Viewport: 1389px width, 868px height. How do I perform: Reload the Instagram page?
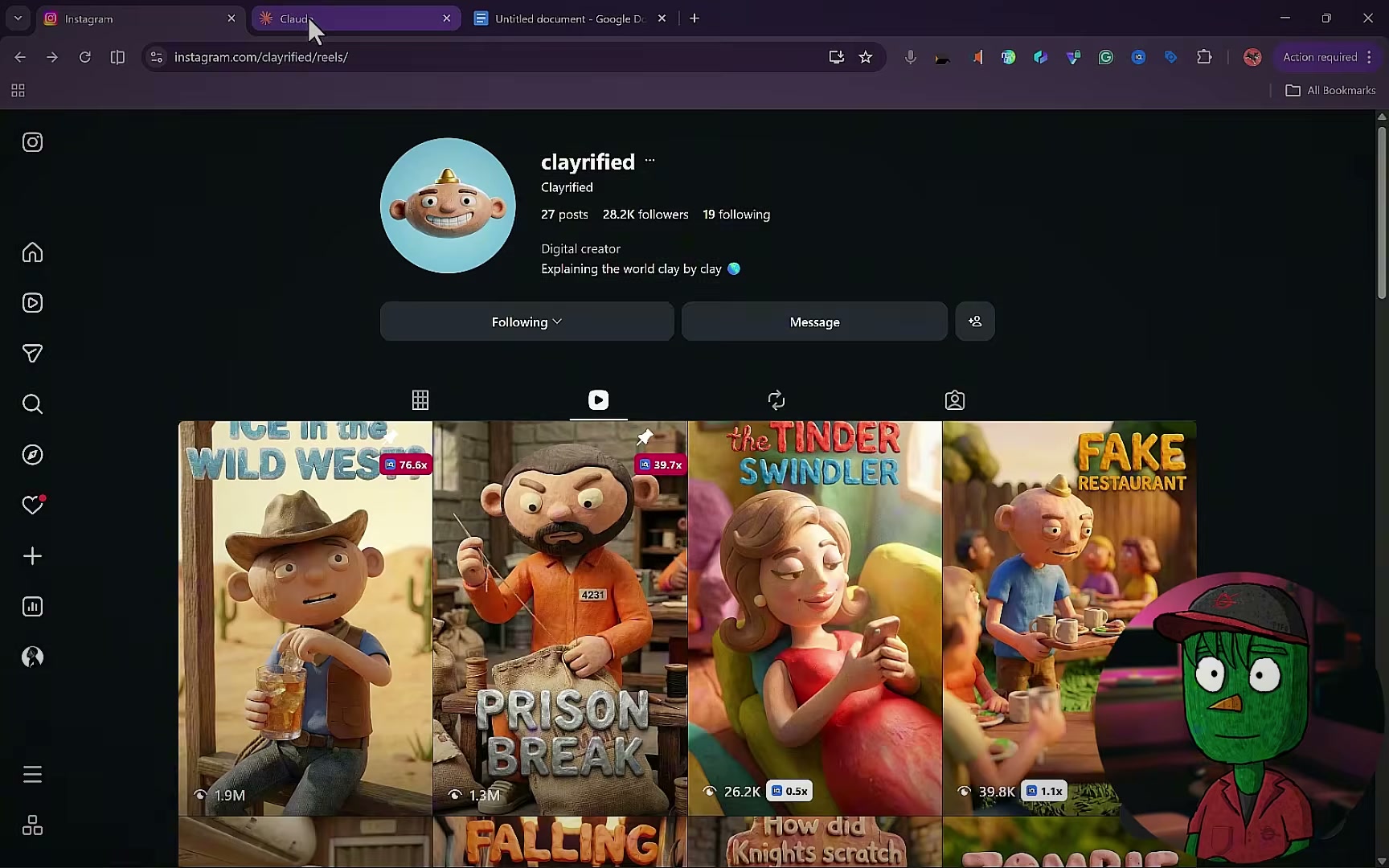[x=84, y=57]
